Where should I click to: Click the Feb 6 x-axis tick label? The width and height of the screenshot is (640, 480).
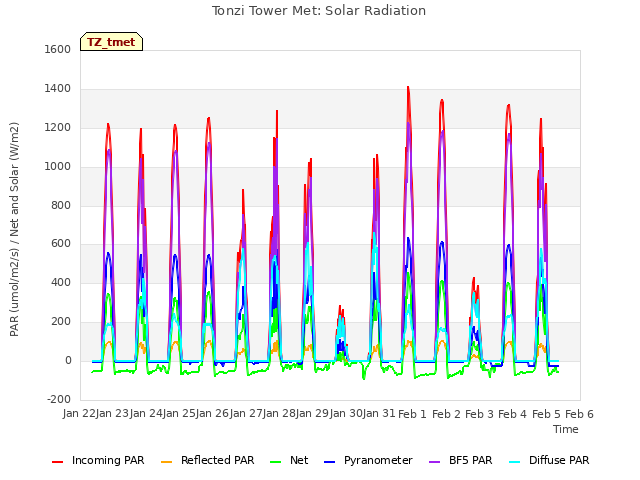click(x=579, y=414)
